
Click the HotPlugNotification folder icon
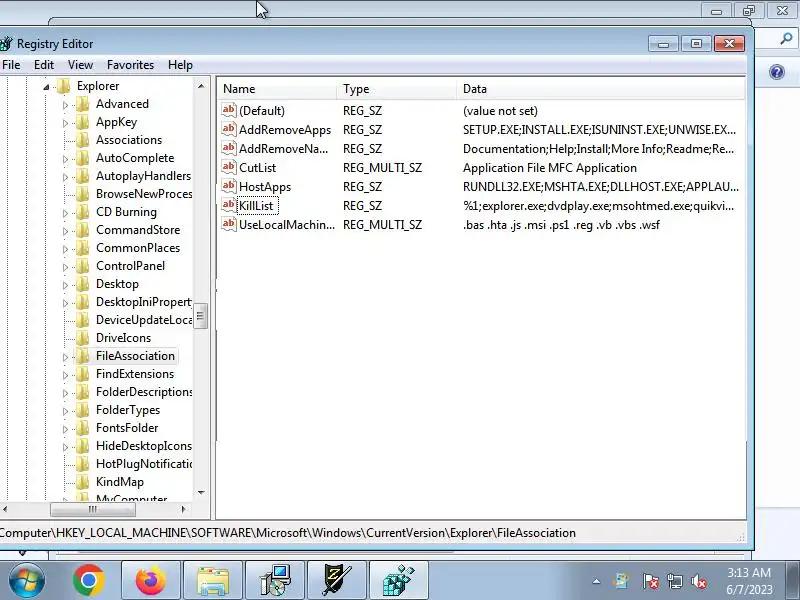click(x=82, y=464)
